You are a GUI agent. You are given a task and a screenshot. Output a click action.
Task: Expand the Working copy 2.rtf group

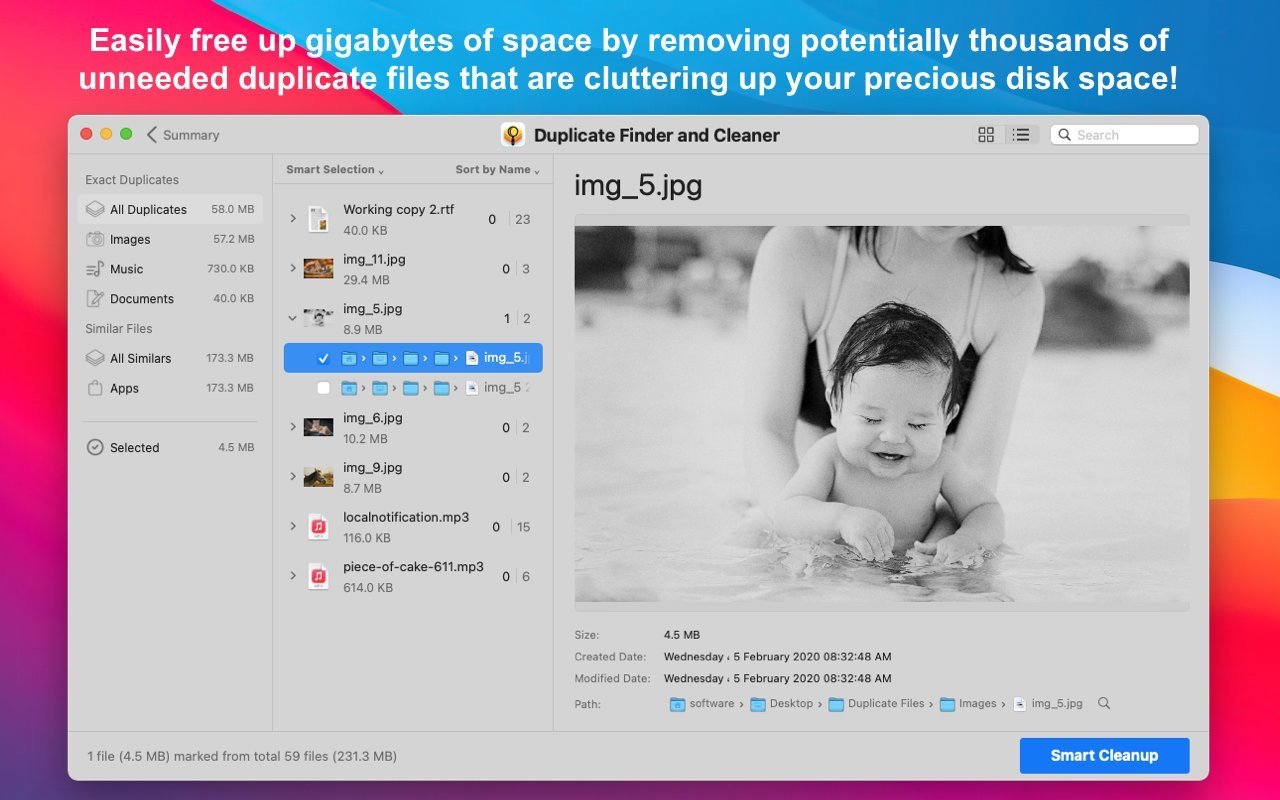pyautogui.click(x=293, y=219)
